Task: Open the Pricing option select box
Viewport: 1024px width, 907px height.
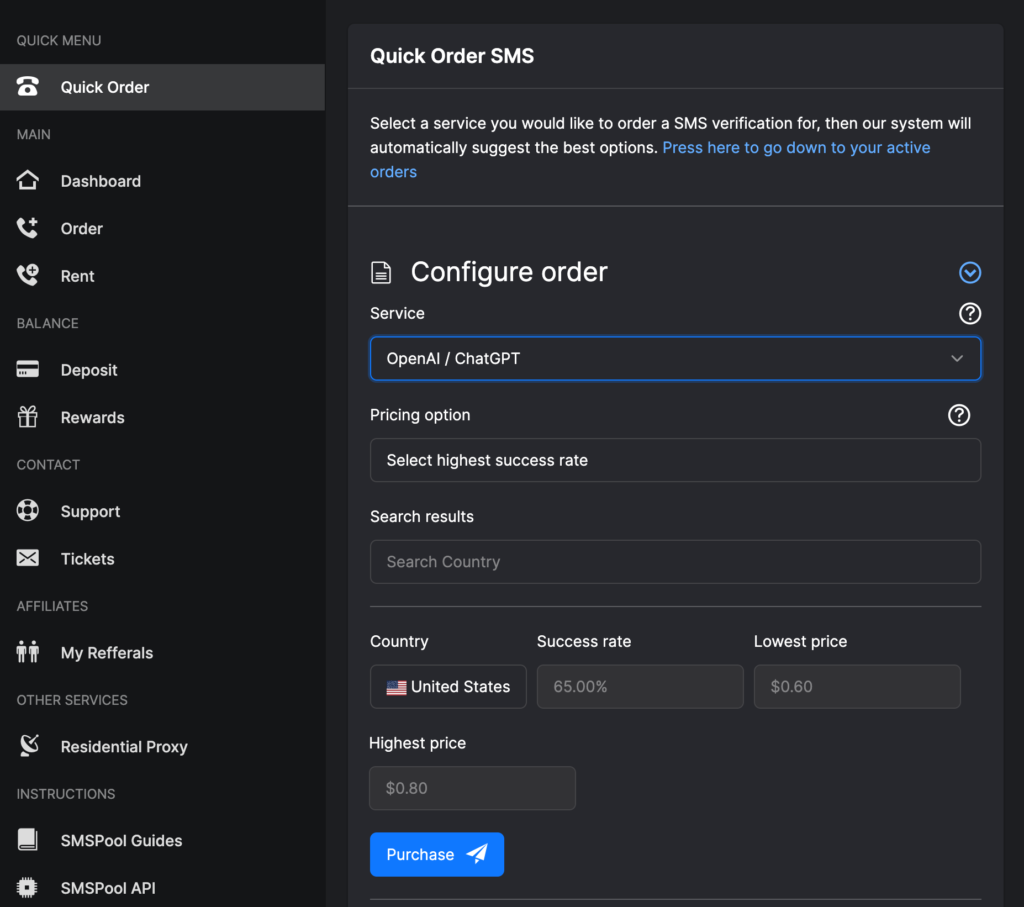Action: click(x=675, y=460)
